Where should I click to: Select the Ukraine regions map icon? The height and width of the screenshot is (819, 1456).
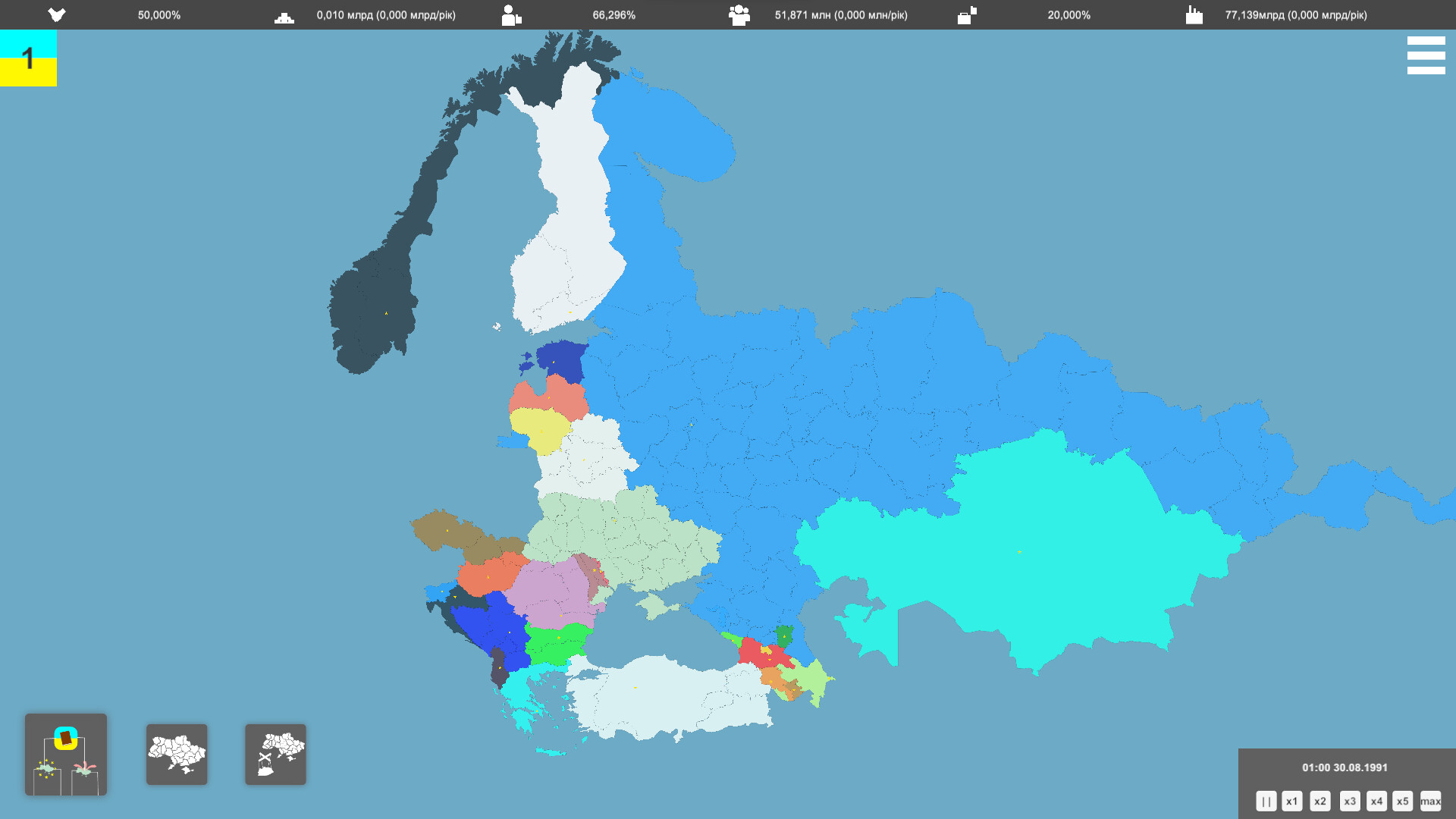(x=177, y=754)
